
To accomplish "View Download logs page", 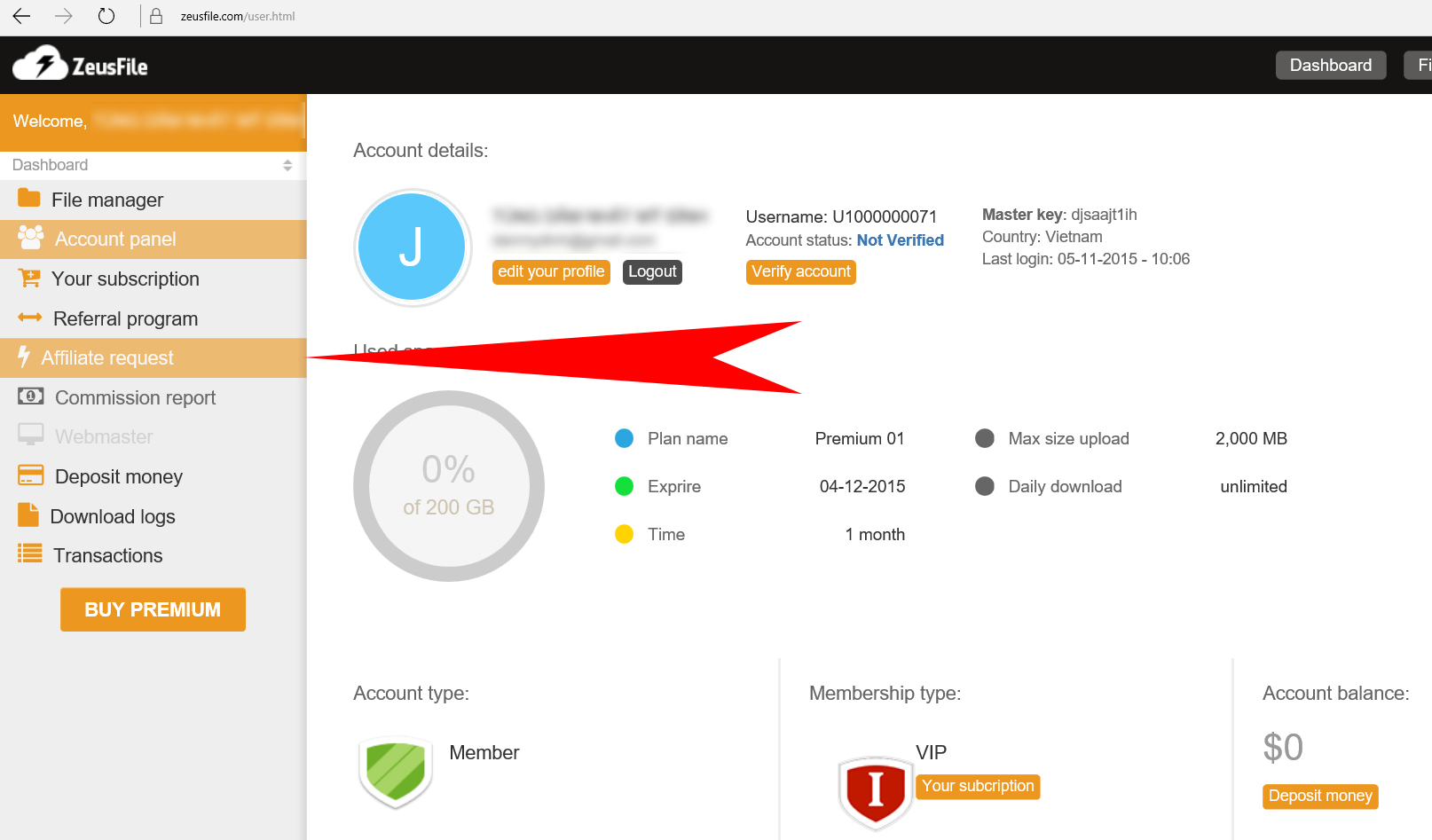I will 153,516.
